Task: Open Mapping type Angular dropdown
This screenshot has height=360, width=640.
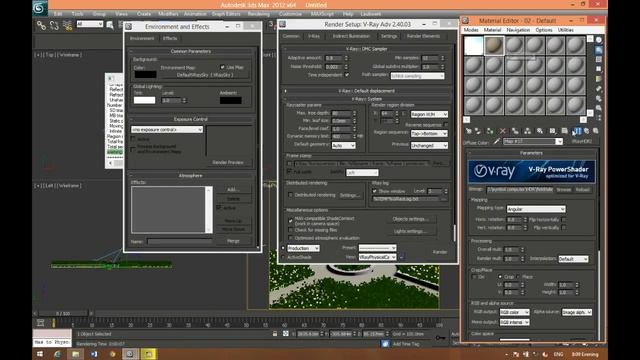Action: (x=536, y=209)
